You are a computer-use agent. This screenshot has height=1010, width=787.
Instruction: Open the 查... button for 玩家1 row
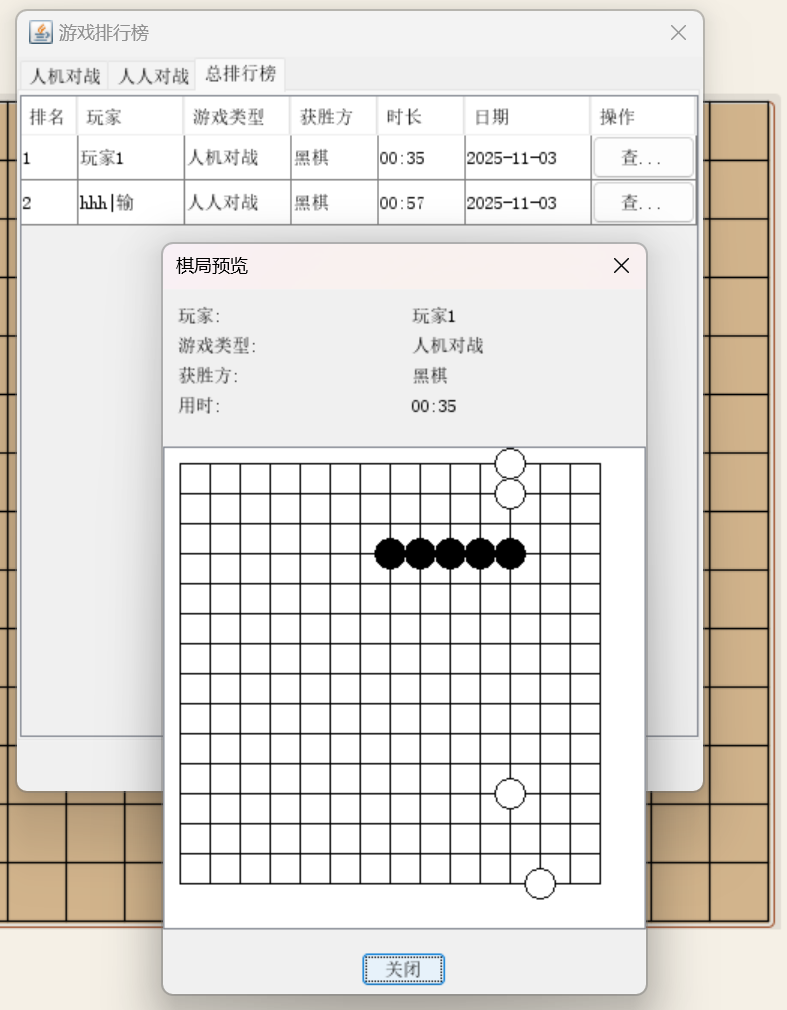coord(643,157)
